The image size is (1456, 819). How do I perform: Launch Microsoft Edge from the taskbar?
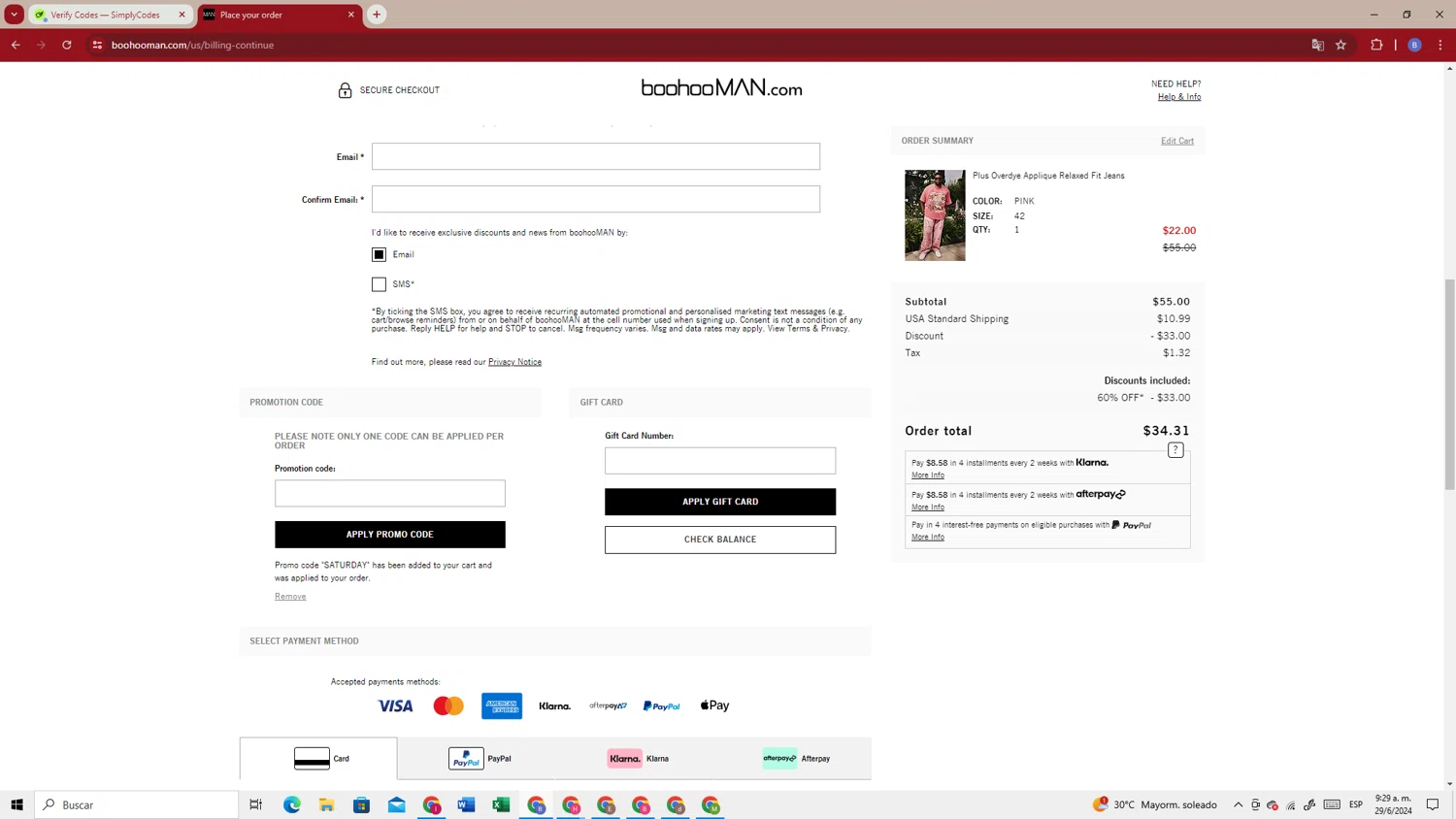(292, 804)
